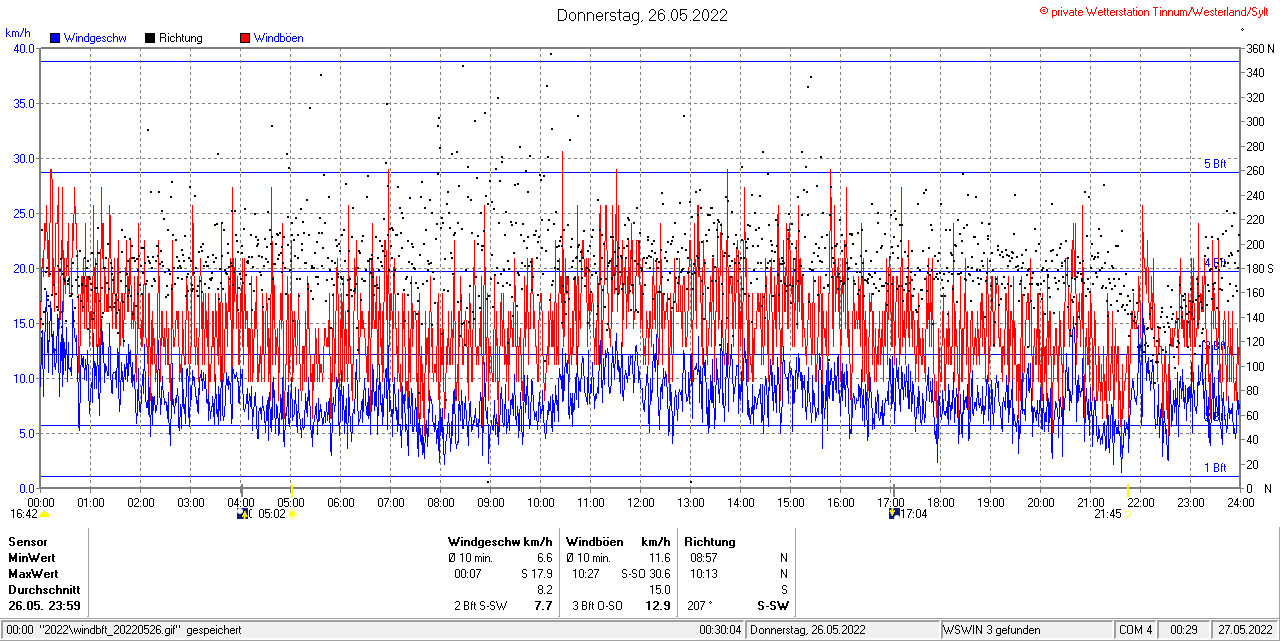
Task: Click the yellow sunset marker at 21:45
Action: coord(1128,514)
